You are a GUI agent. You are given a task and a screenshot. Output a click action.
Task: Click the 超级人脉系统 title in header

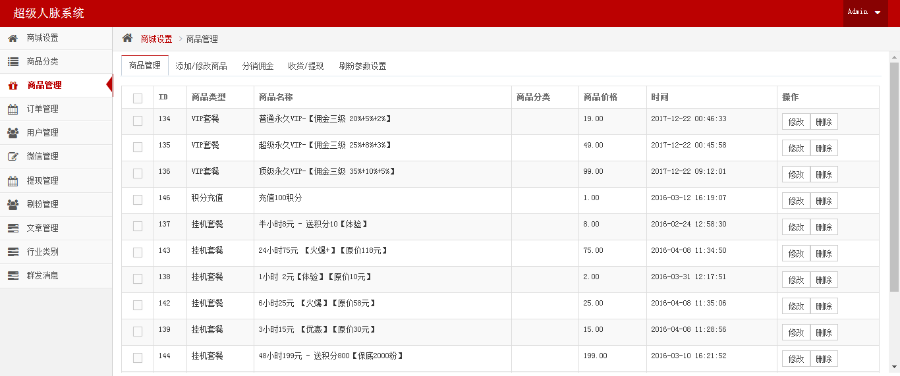click(x=49, y=13)
